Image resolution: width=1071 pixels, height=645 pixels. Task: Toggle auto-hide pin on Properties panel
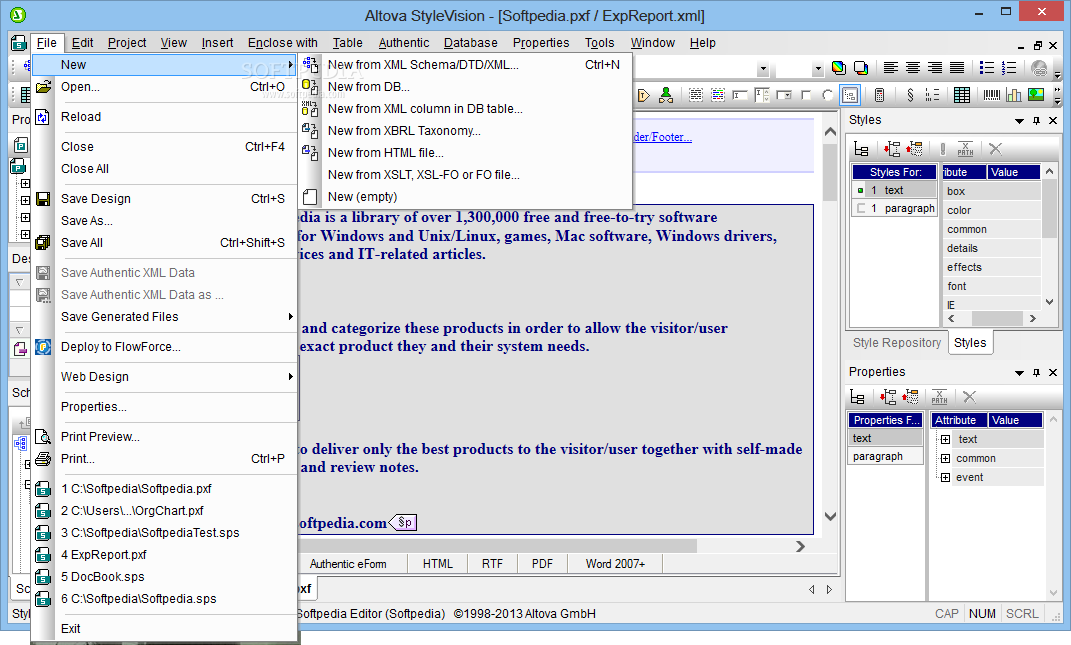click(1036, 372)
